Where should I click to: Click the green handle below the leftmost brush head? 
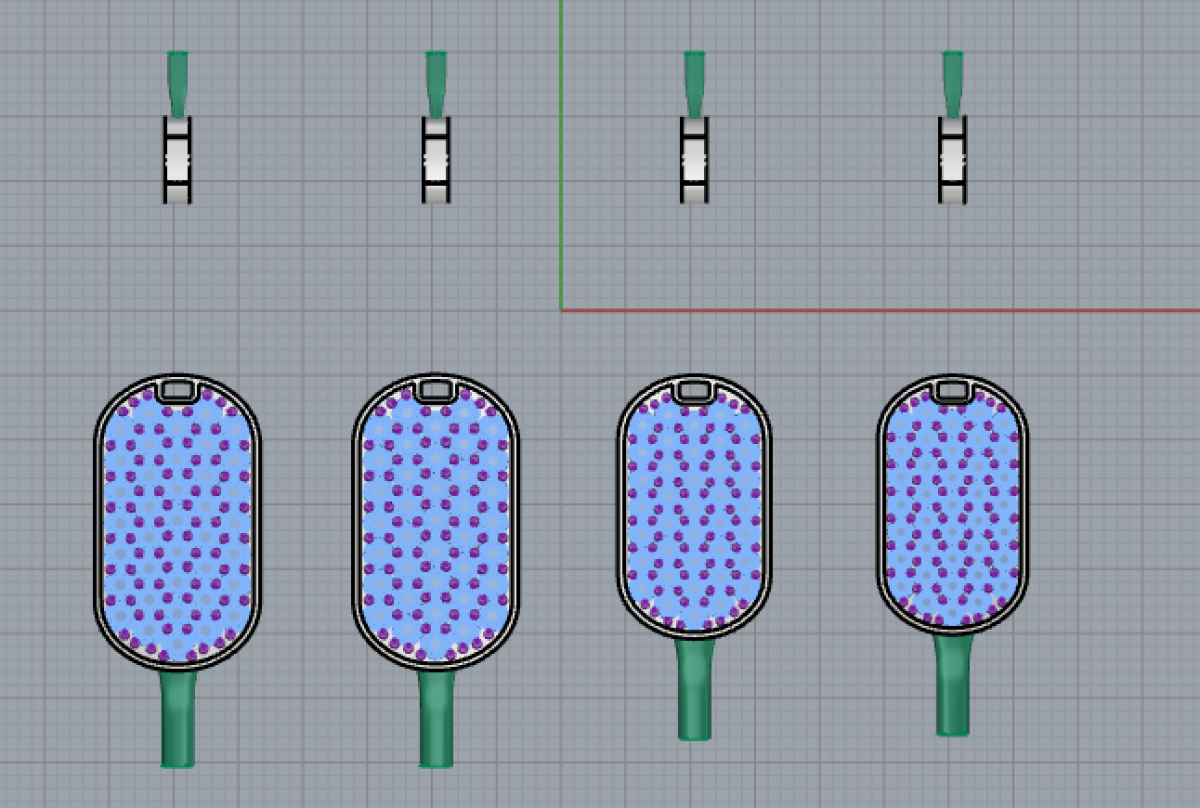178,719
